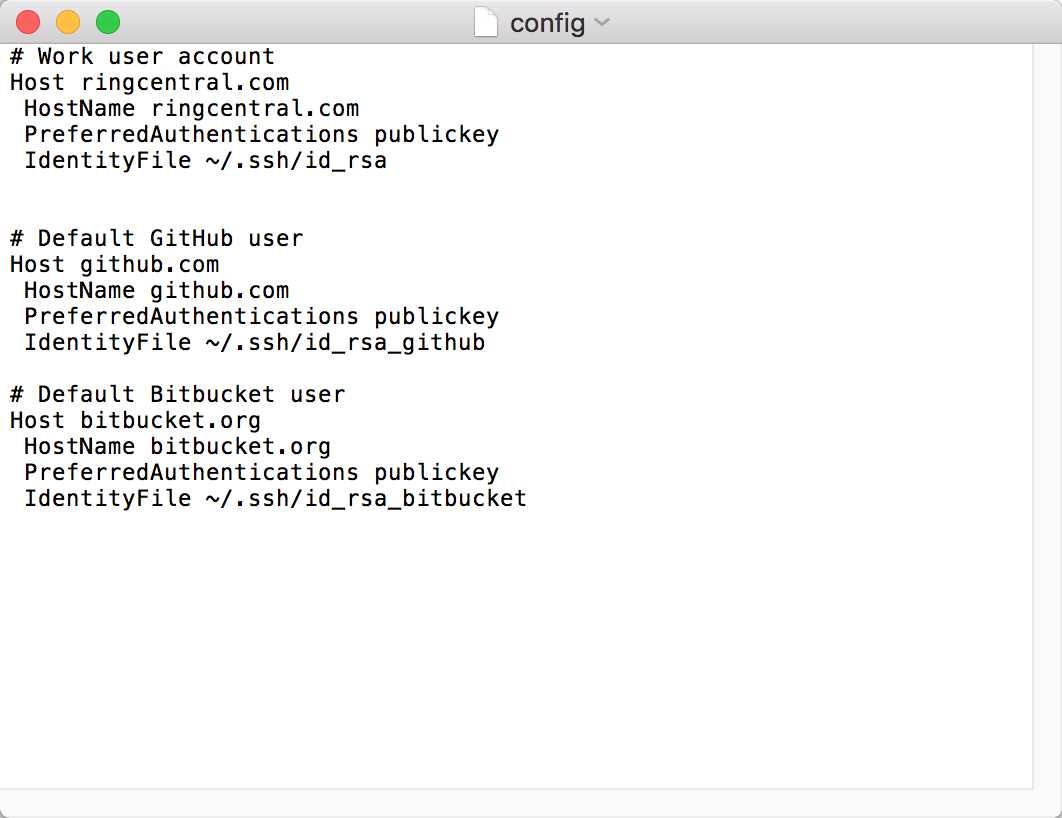Click the "HostName bitbucket.org" line

[x=177, y=446]
